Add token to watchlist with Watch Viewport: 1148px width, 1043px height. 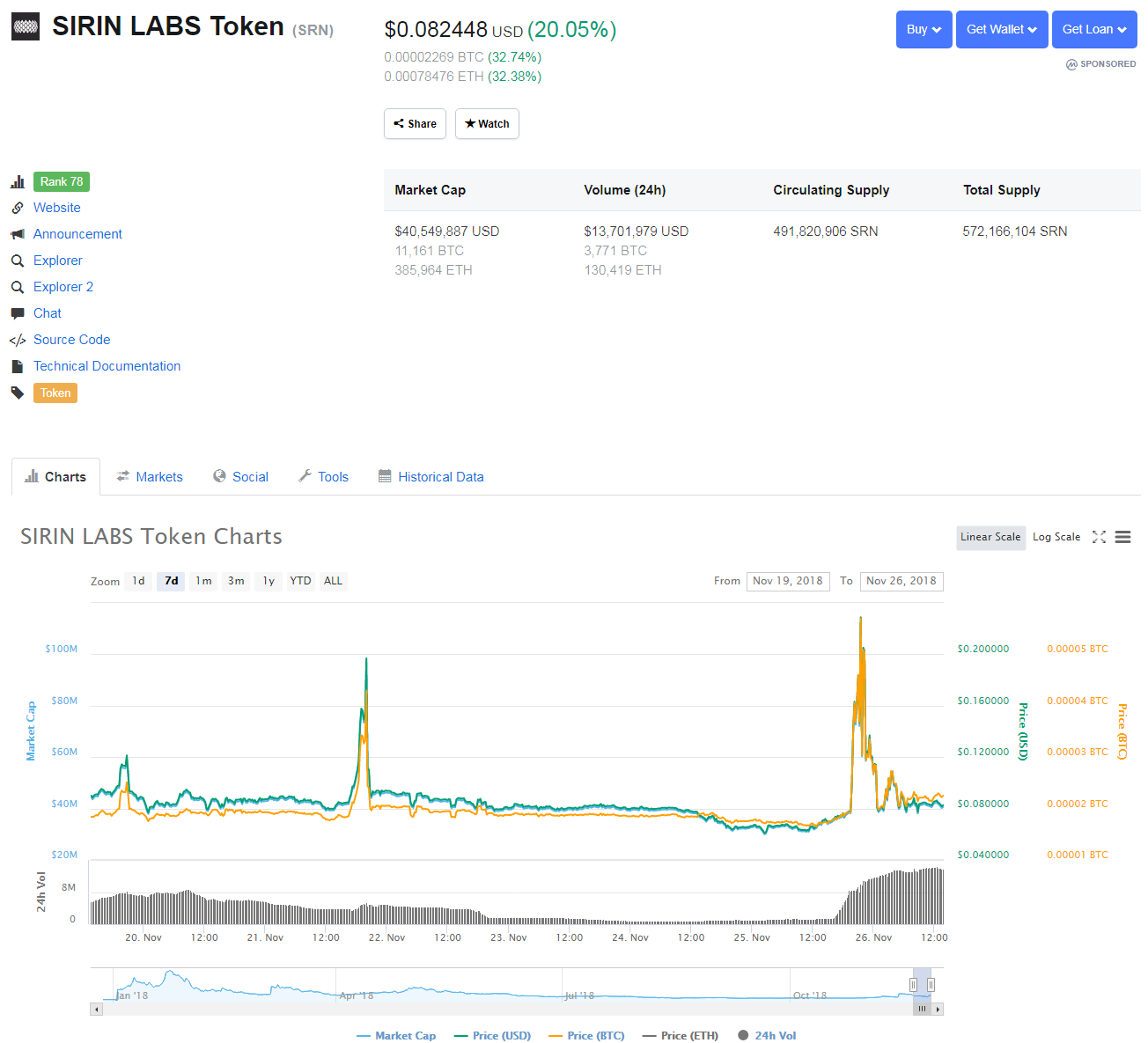point(487,124)
